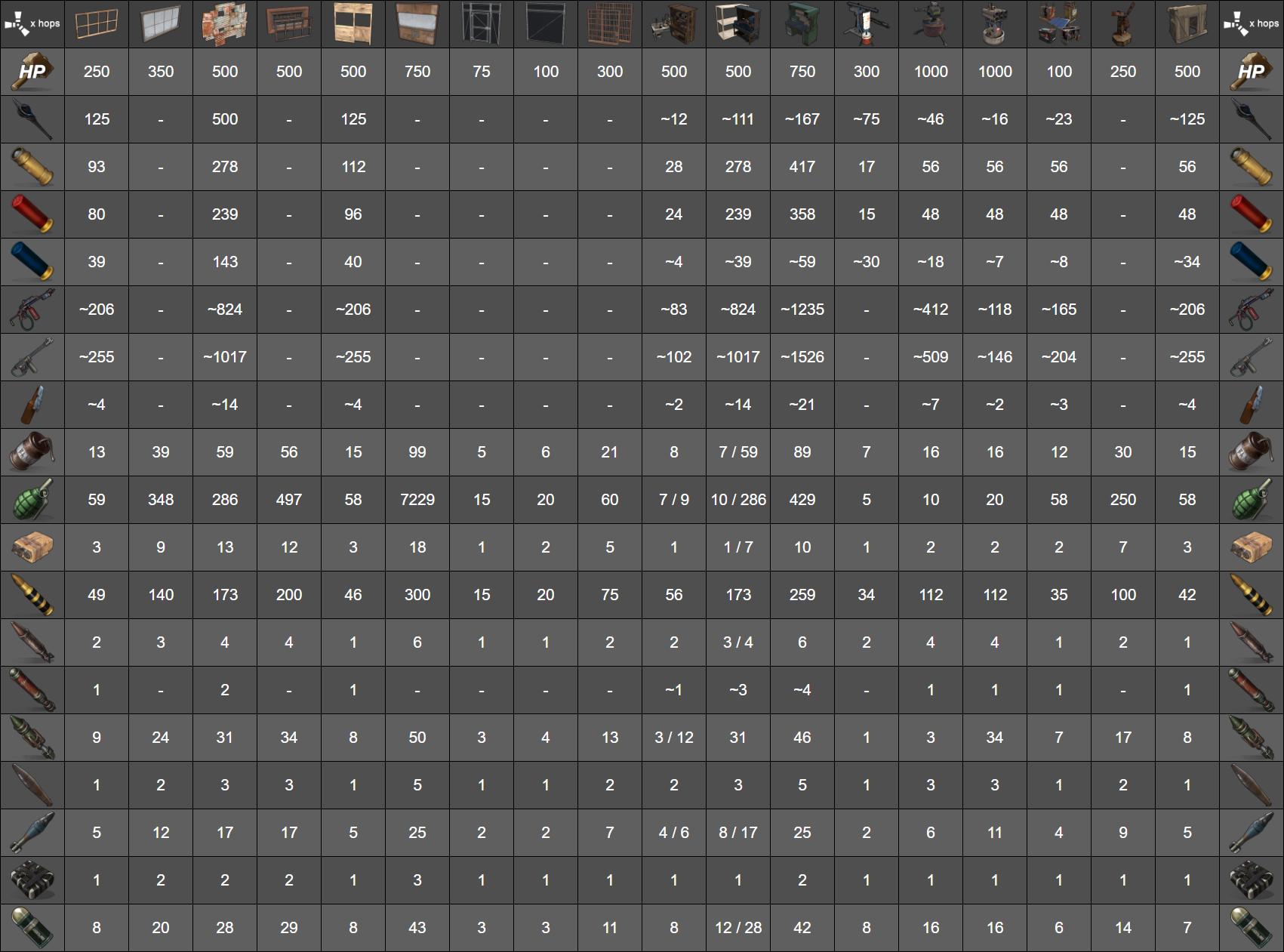Click the molotov cocktail icon on left
The height and width of the screenshot is (952, 1284).
point(32,405)
